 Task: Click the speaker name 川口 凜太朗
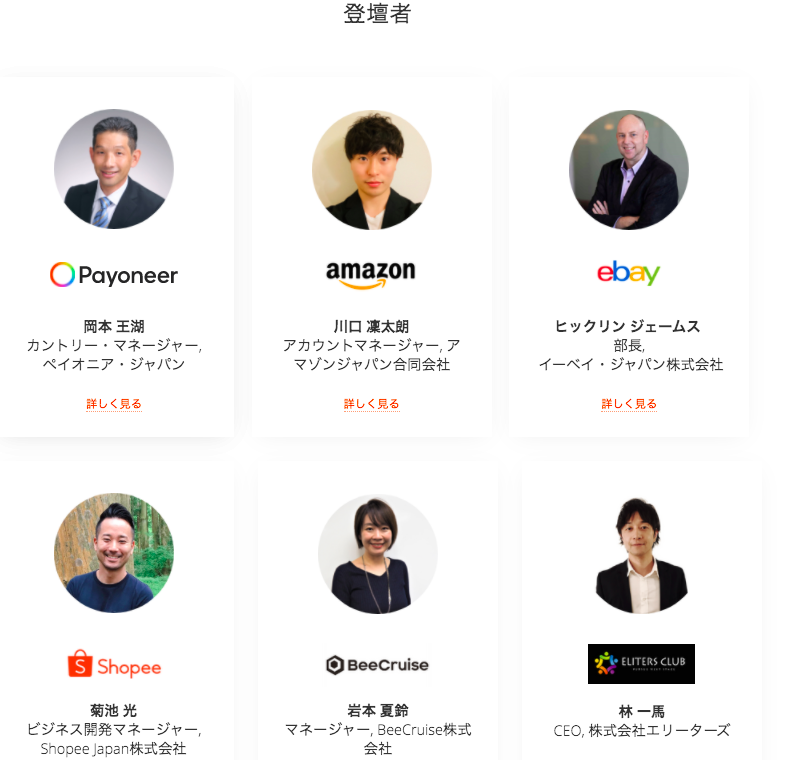[371, 326]
